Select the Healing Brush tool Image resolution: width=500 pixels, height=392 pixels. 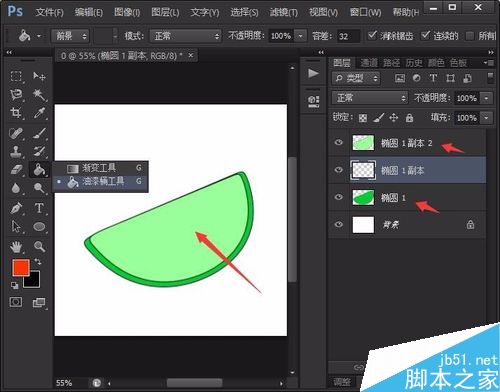coord(16,133)
